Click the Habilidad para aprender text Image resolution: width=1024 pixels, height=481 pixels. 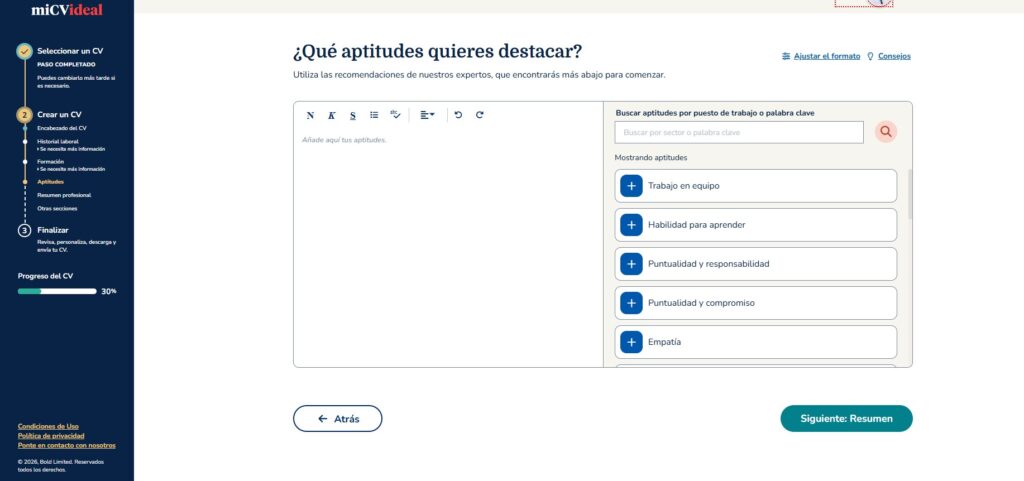[697, 225]
